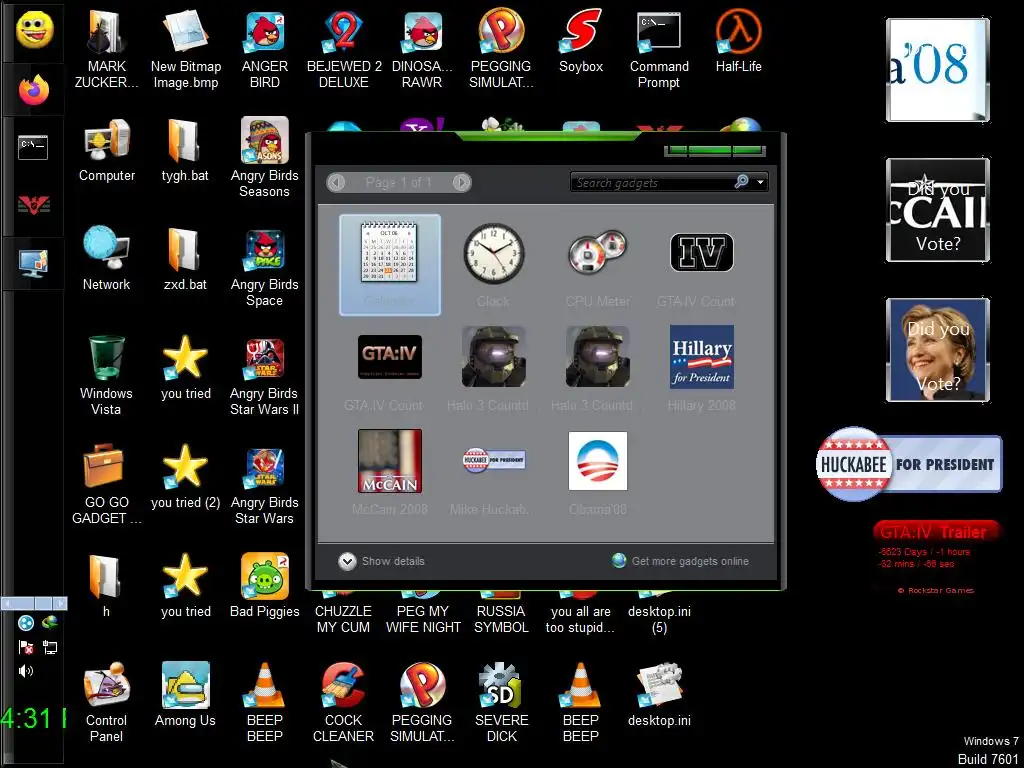The height and width of the screenshot is (768, 1024).
Task: Go to previous gadget page
Action: (336, 182)
